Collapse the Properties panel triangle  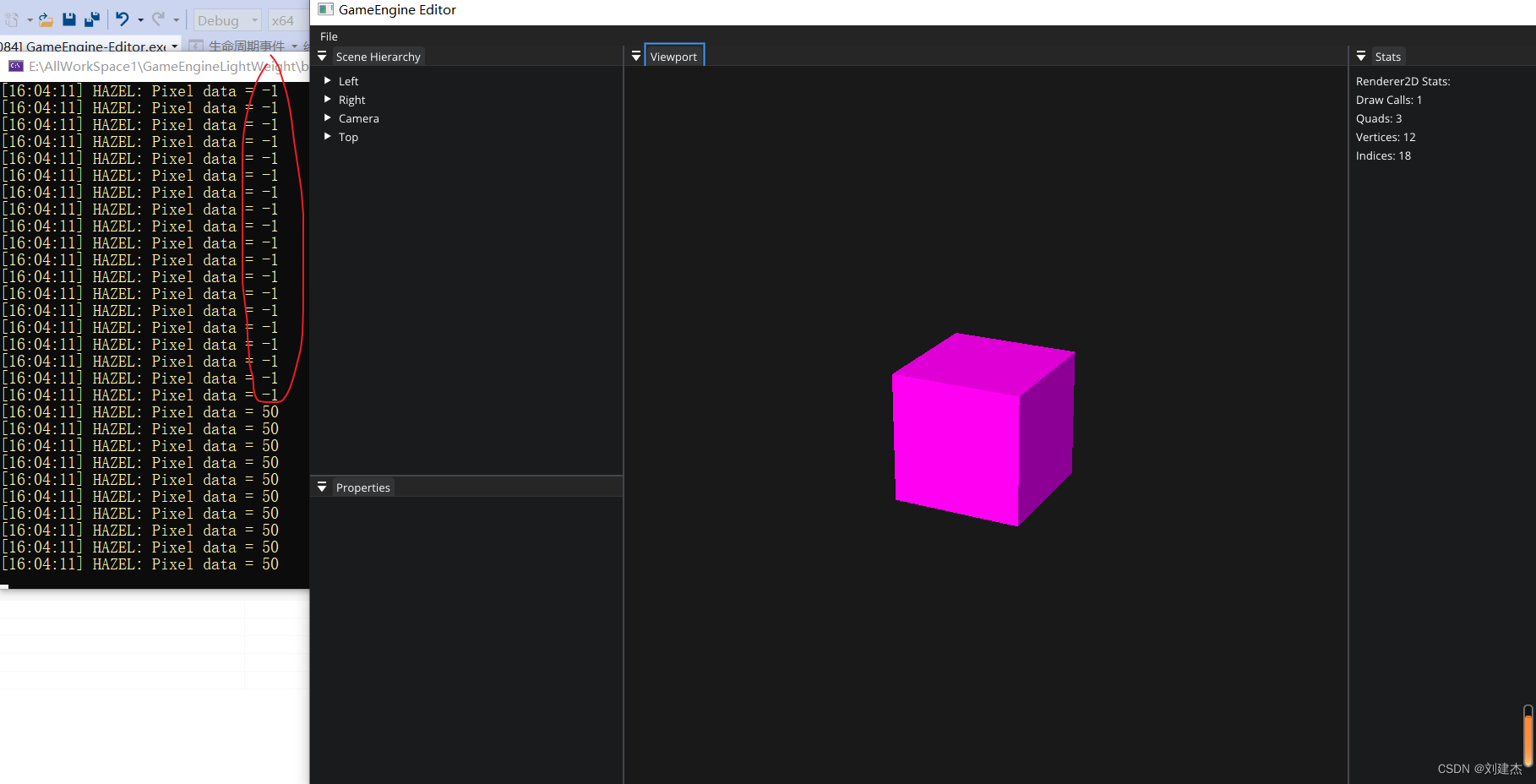coord(322,487)
